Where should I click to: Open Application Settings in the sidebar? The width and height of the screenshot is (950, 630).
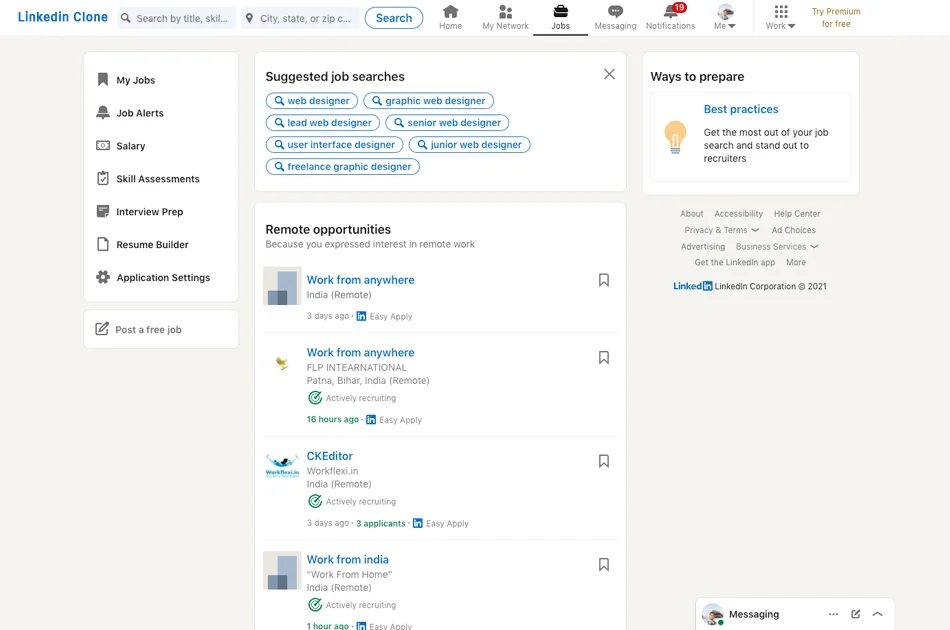click(163, 278)
